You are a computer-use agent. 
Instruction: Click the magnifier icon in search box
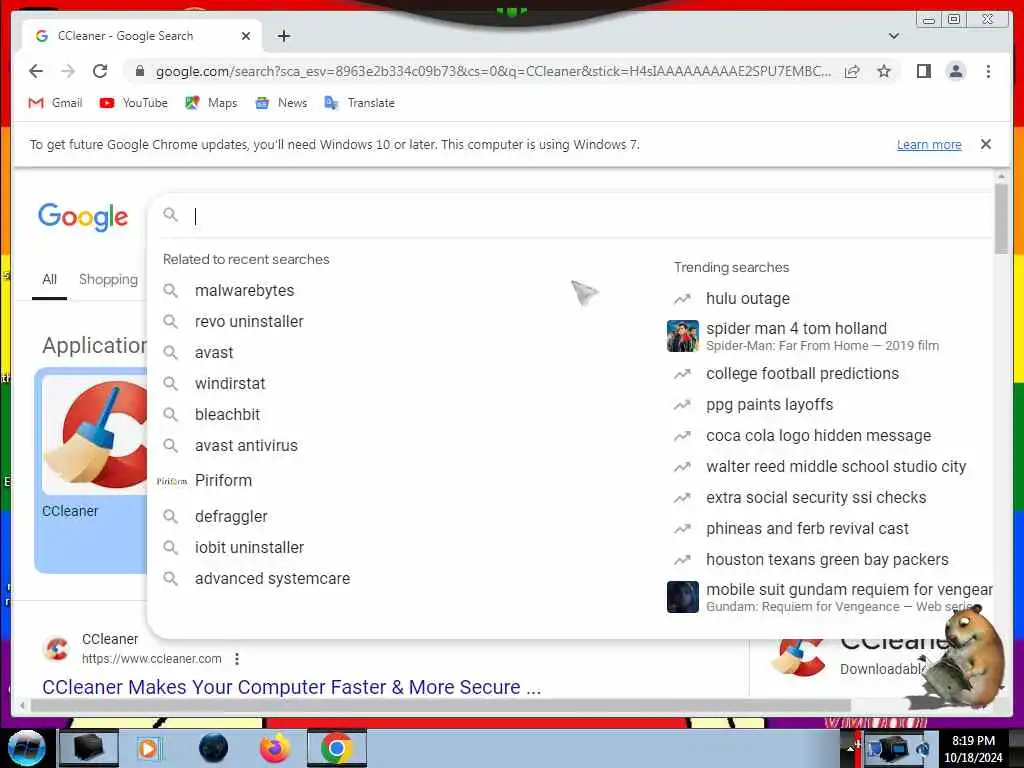pos(170,215)
